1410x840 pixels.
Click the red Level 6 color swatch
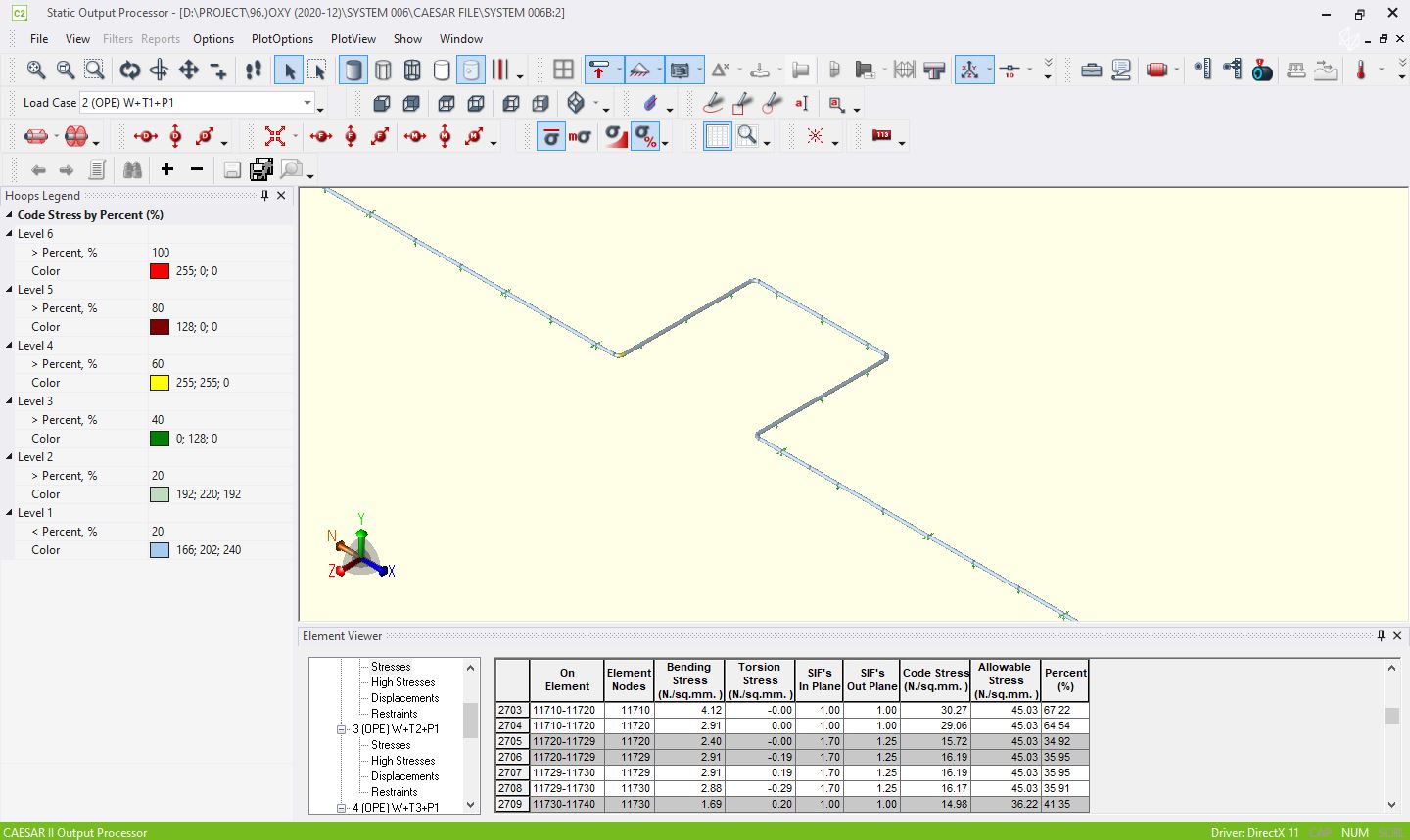[160, 271]
